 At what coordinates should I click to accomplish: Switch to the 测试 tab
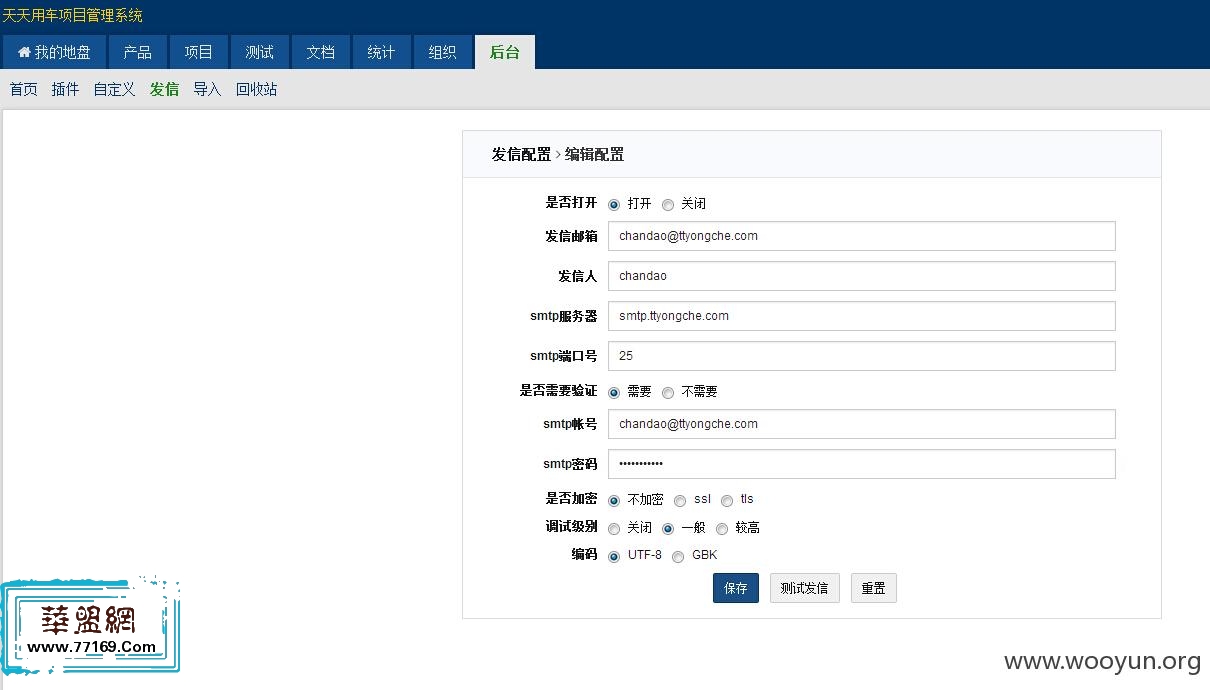point(259,51)
